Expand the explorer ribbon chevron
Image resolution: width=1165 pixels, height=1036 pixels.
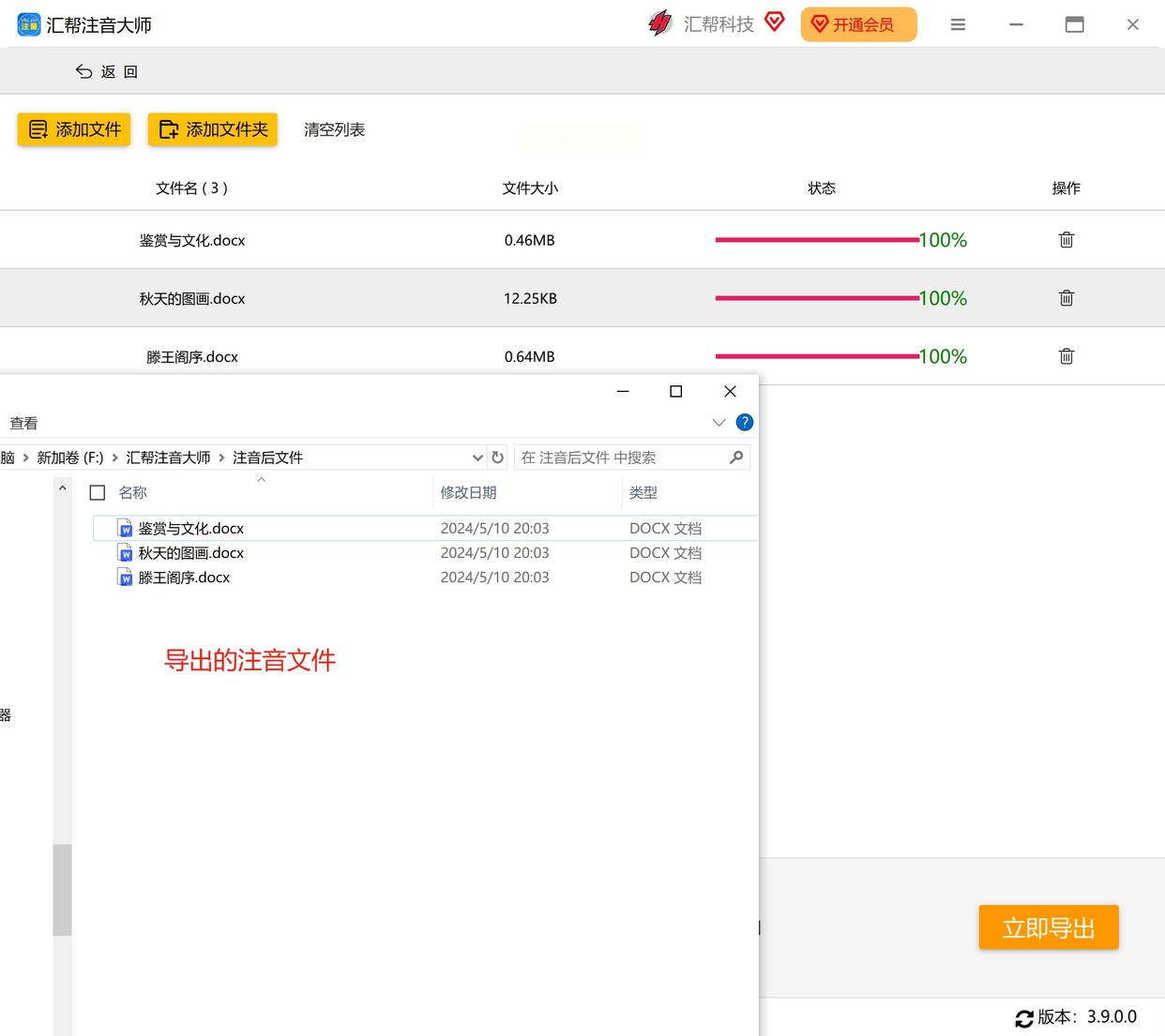pos(719,423)
